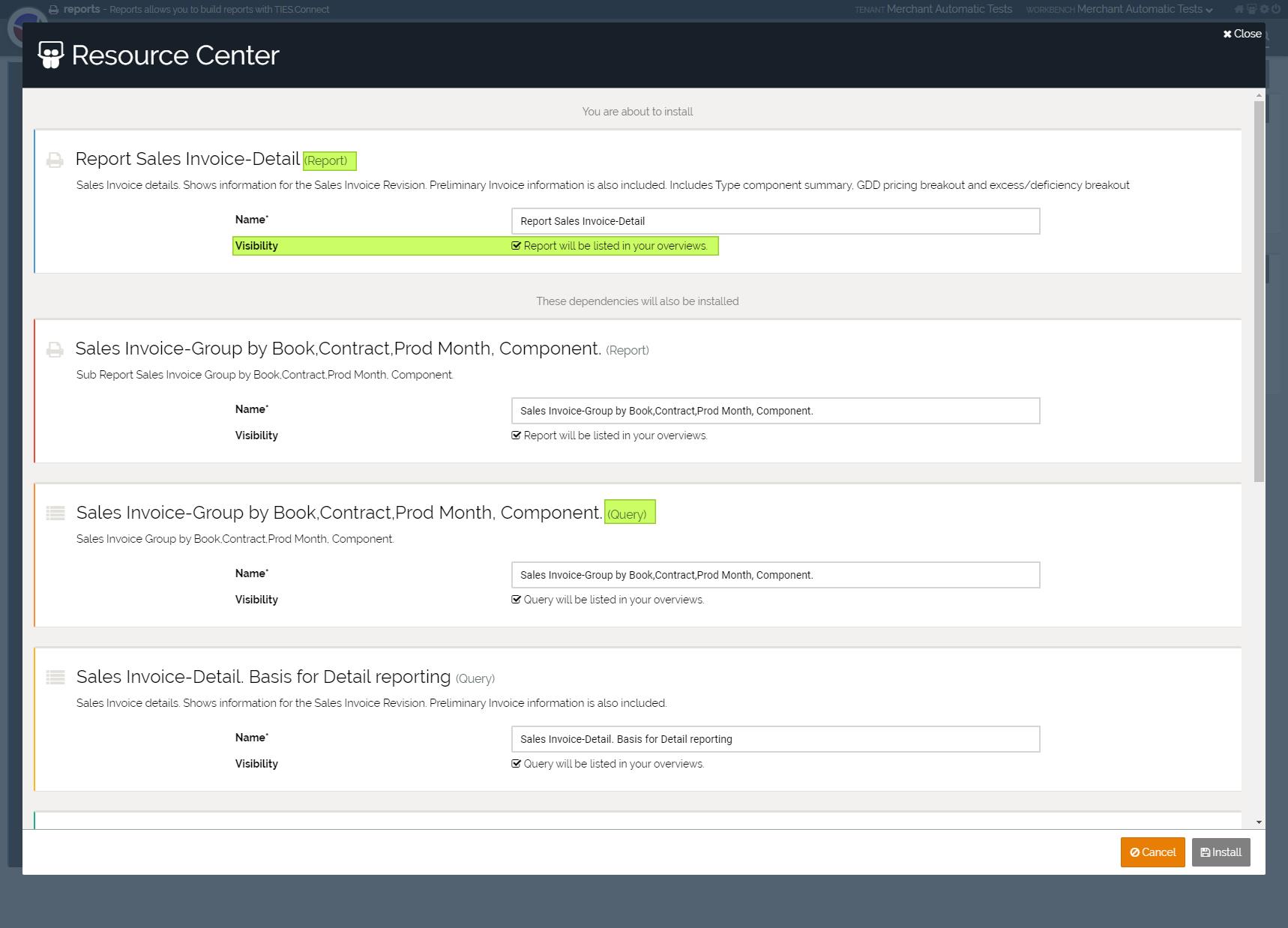Click the power icon in top bar
The width and height of the screenshot is (1288, 928).
[1276, 9]
